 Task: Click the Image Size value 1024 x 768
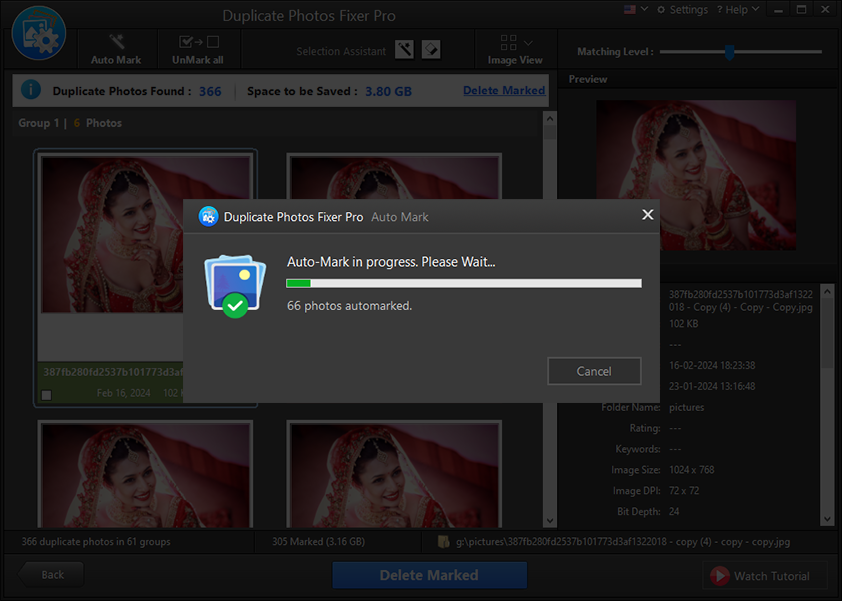click(x=692, y=470)
